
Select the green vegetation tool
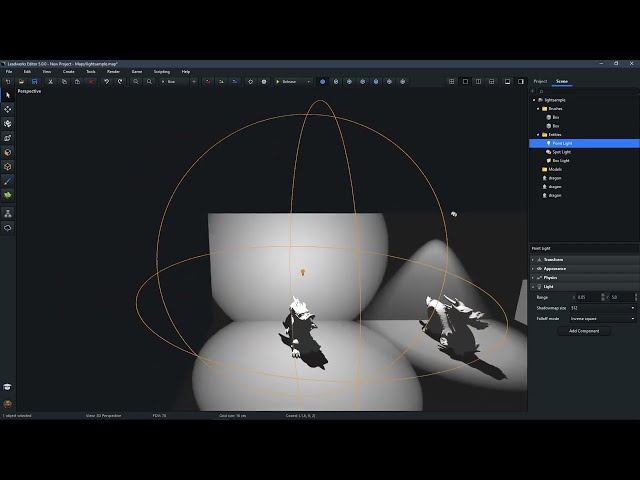pyautogui.click(x=8, y=195)
